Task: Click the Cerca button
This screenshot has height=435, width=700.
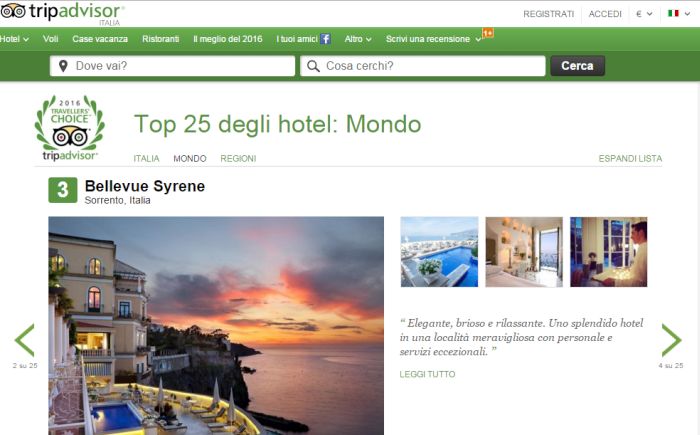Action: [577, 66]
